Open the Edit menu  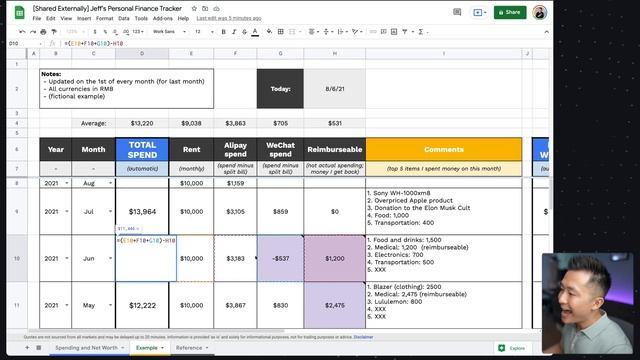click(x=51, y=18)
